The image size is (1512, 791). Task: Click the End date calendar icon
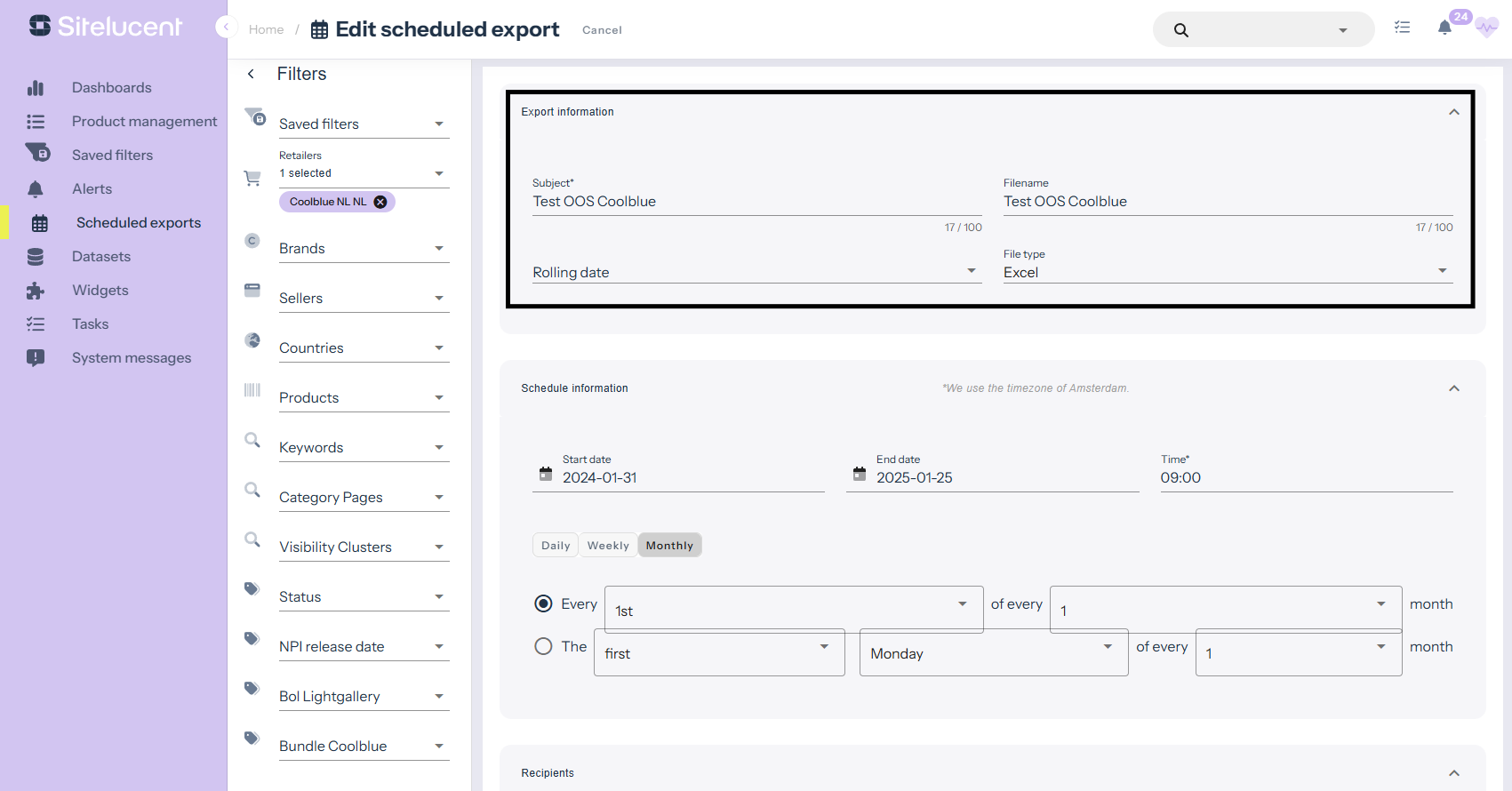click(x=860, y=475)
